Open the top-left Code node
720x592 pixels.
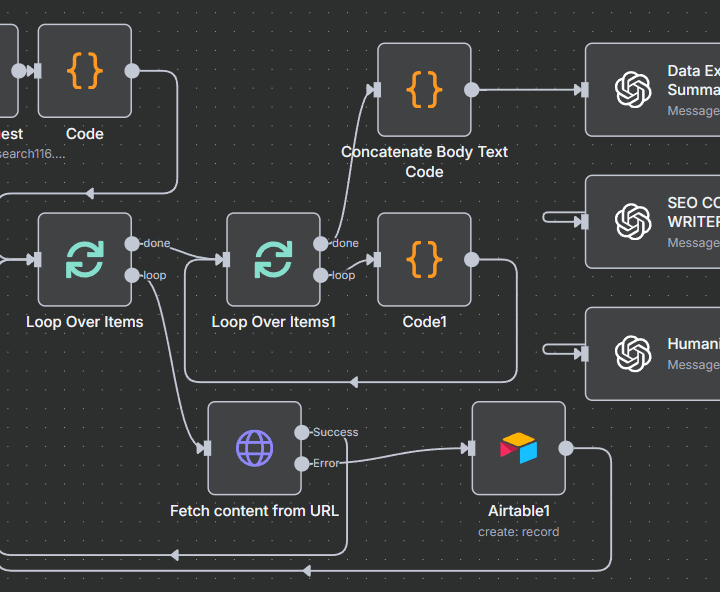[x=85, y=71]
